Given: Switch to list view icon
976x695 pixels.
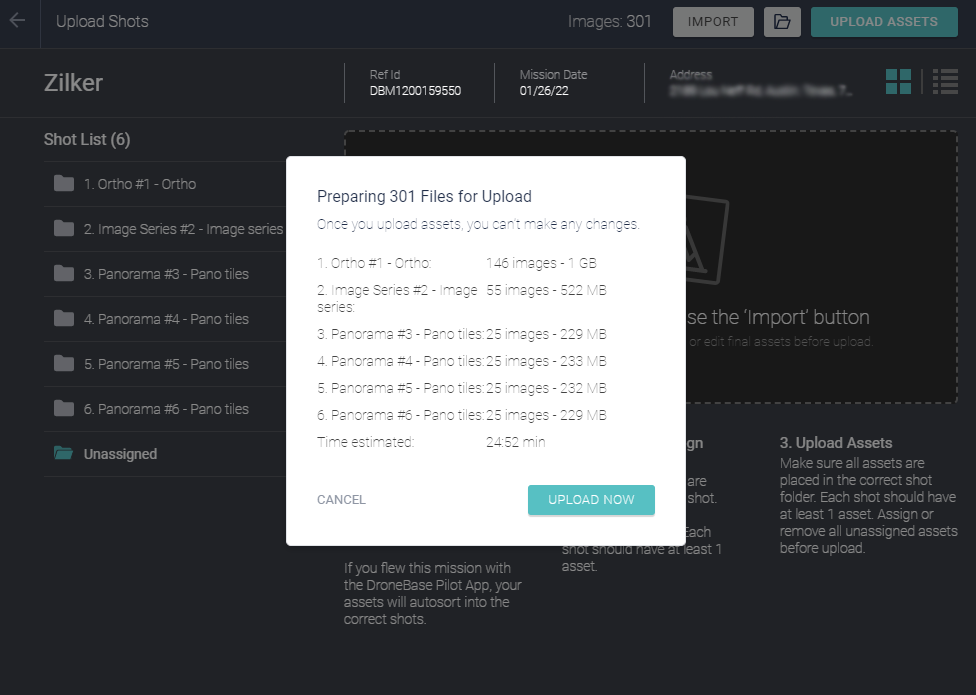Looking at the screenshot, I should tap(945, 82).
